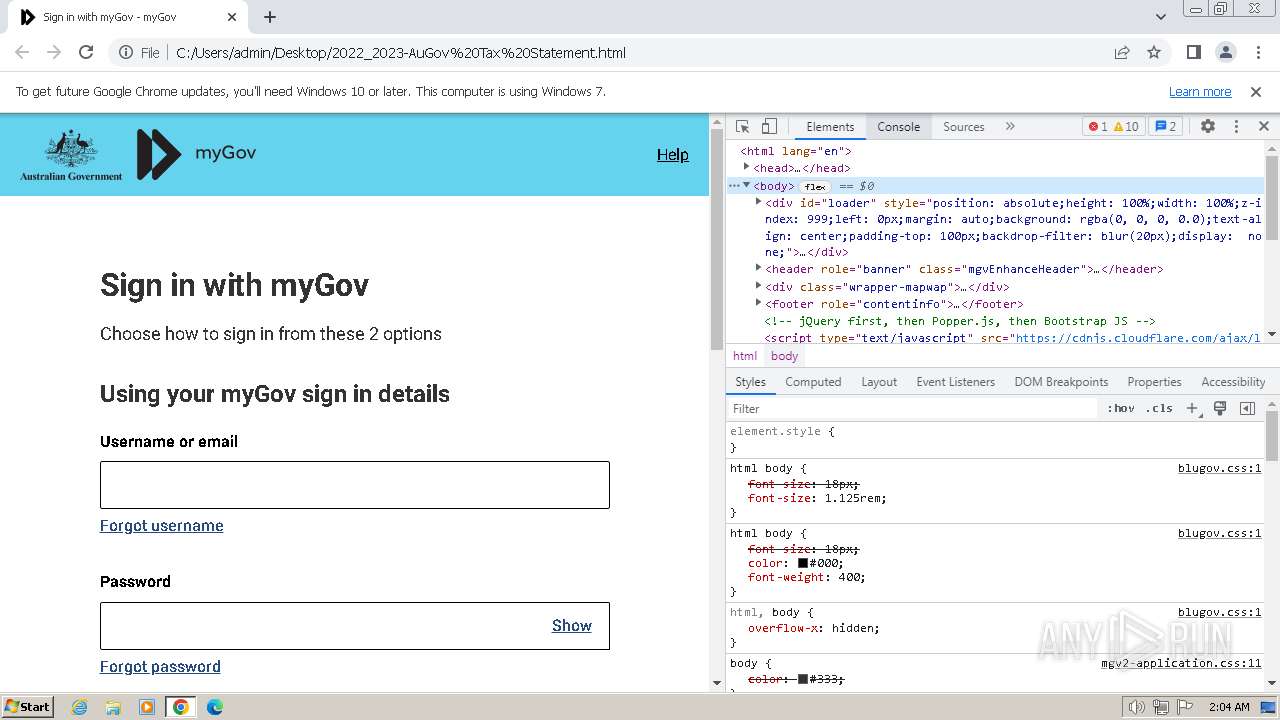Click the #000 color swatch

point(802,563)
